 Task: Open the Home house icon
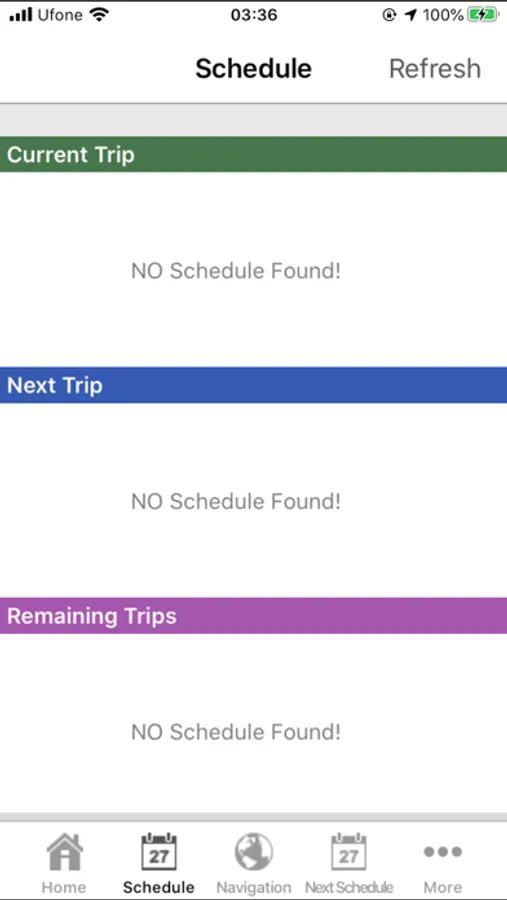coord(64,852)
